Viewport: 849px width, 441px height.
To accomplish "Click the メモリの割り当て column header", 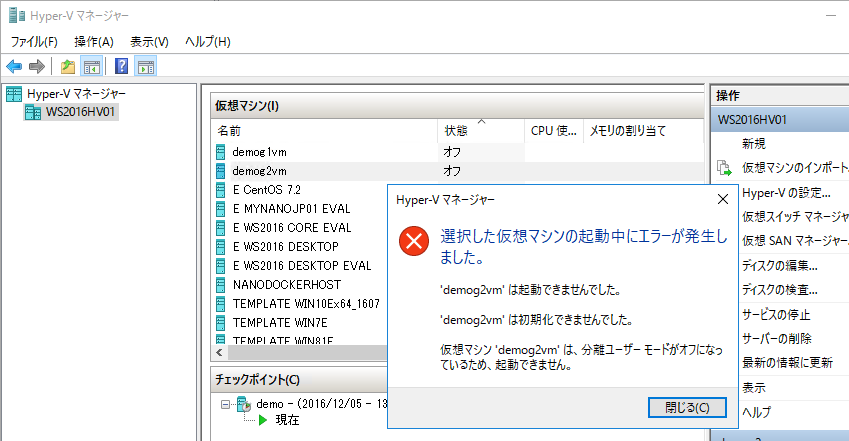I will [x=643, y=131].
